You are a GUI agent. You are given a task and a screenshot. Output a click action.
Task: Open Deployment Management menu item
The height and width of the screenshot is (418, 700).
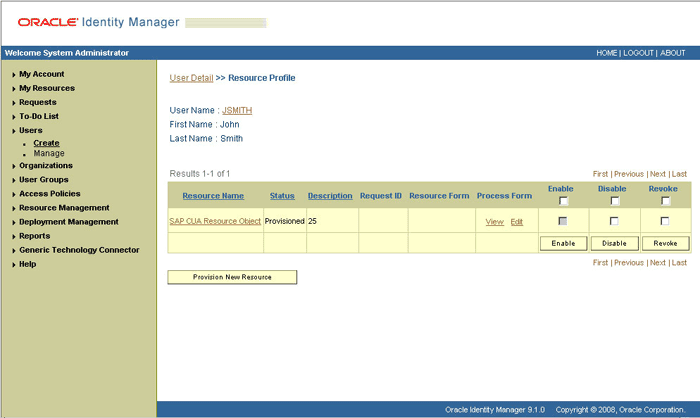[x=69, y=222]
